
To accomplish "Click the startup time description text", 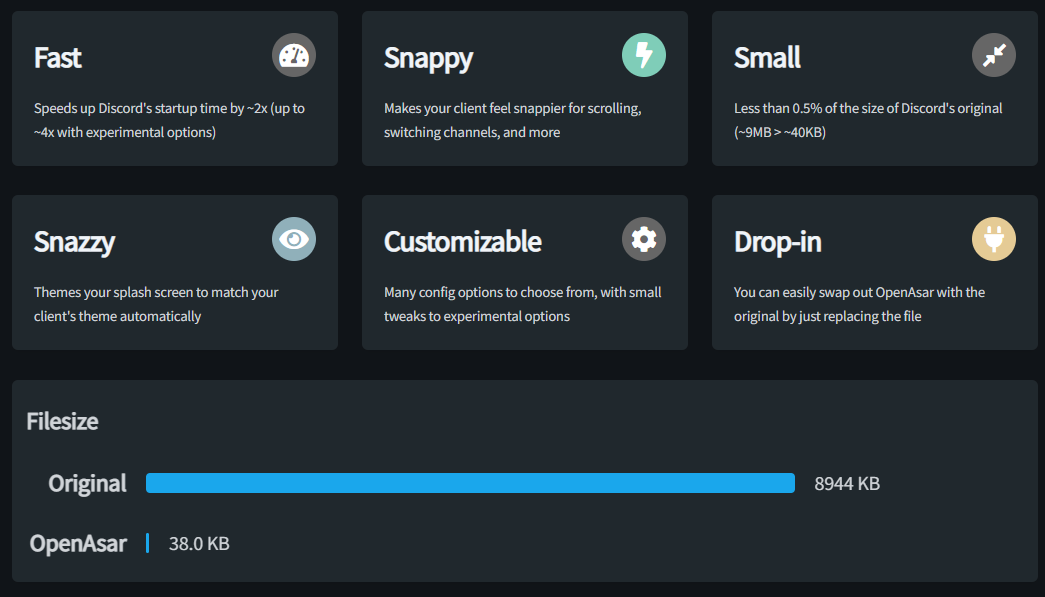I will (169, 120).
